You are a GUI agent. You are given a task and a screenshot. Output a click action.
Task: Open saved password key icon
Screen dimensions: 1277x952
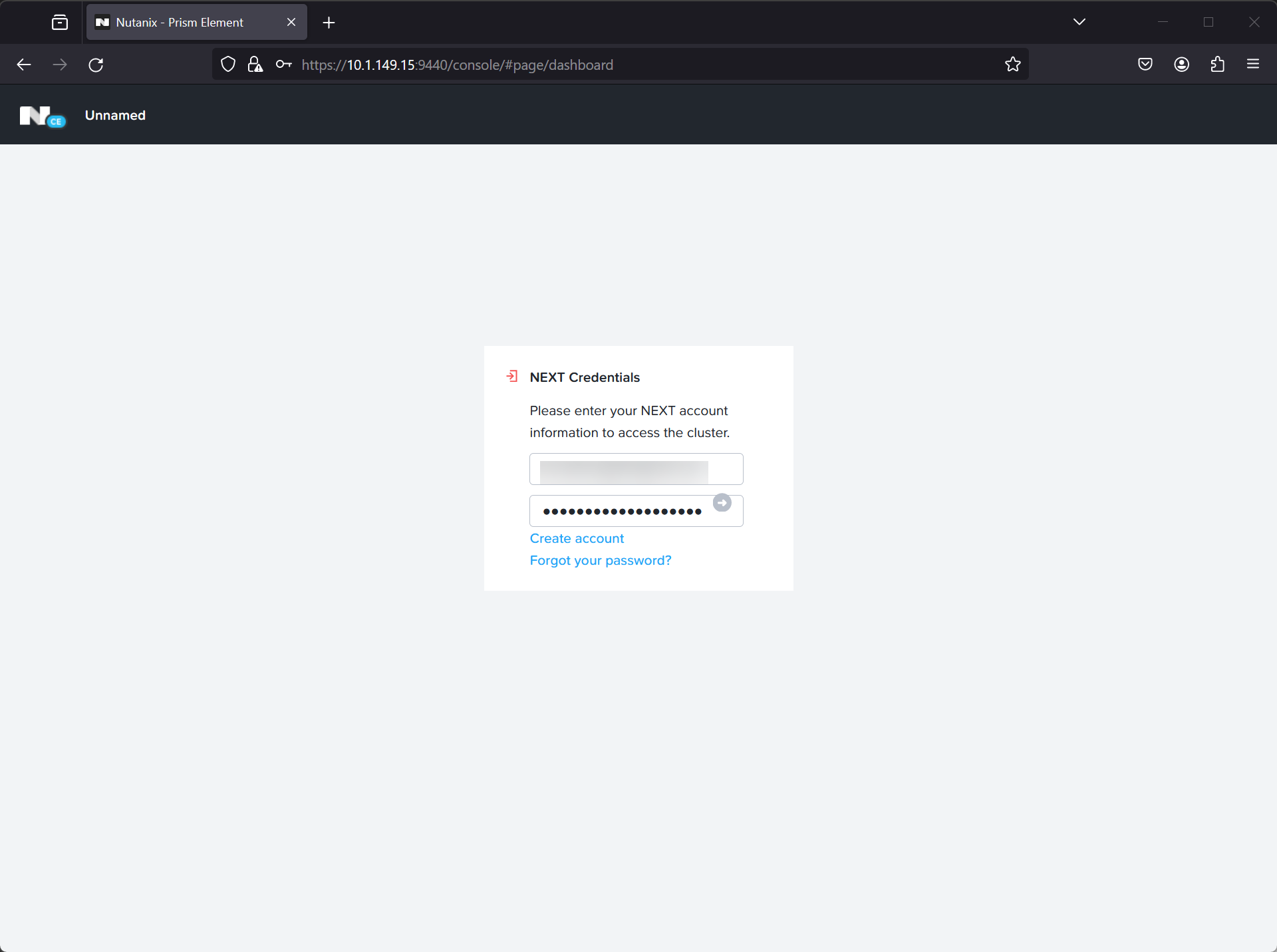tap(284, 65)
